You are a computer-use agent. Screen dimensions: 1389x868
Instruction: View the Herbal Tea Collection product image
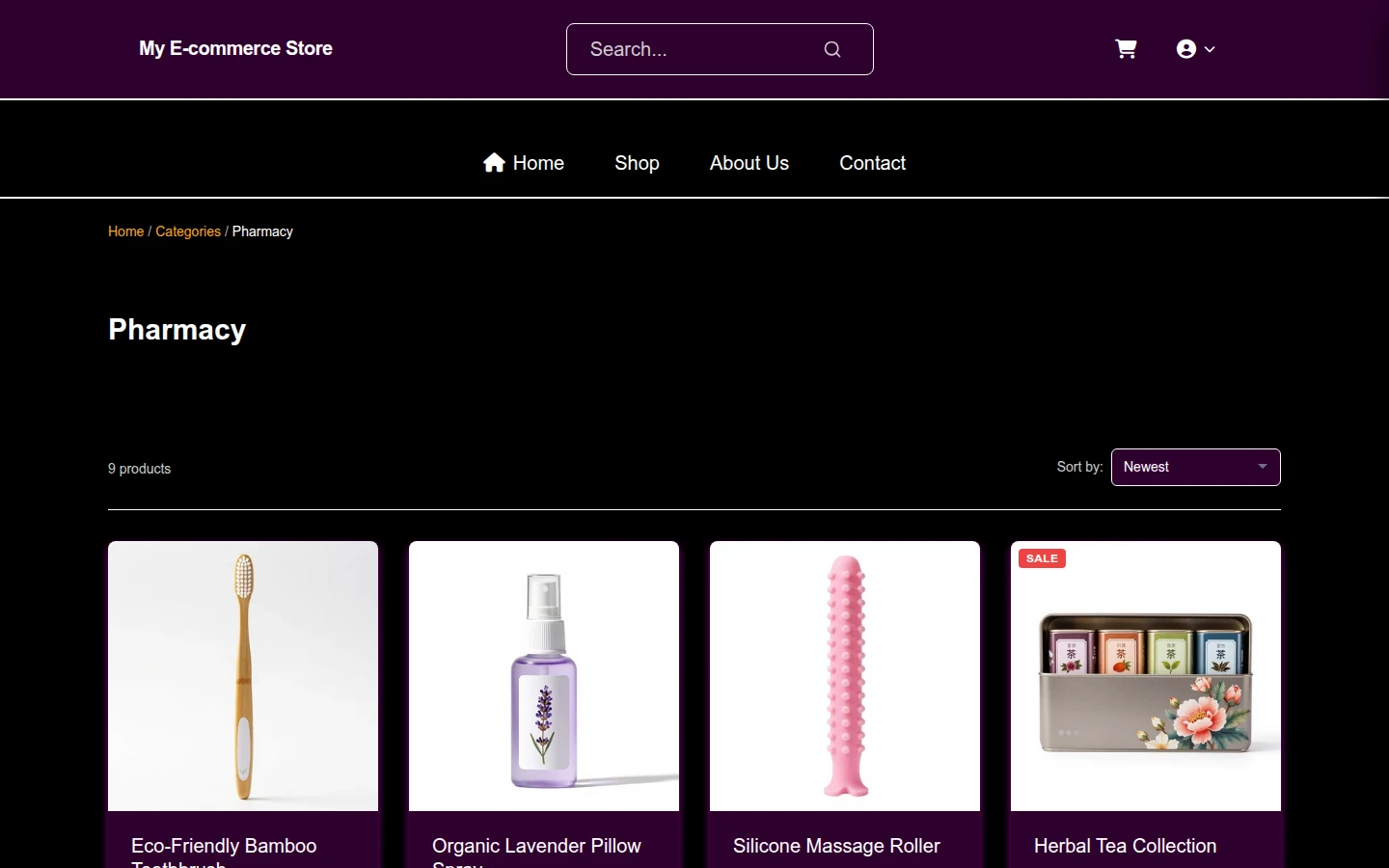(x=1146, y=676)
